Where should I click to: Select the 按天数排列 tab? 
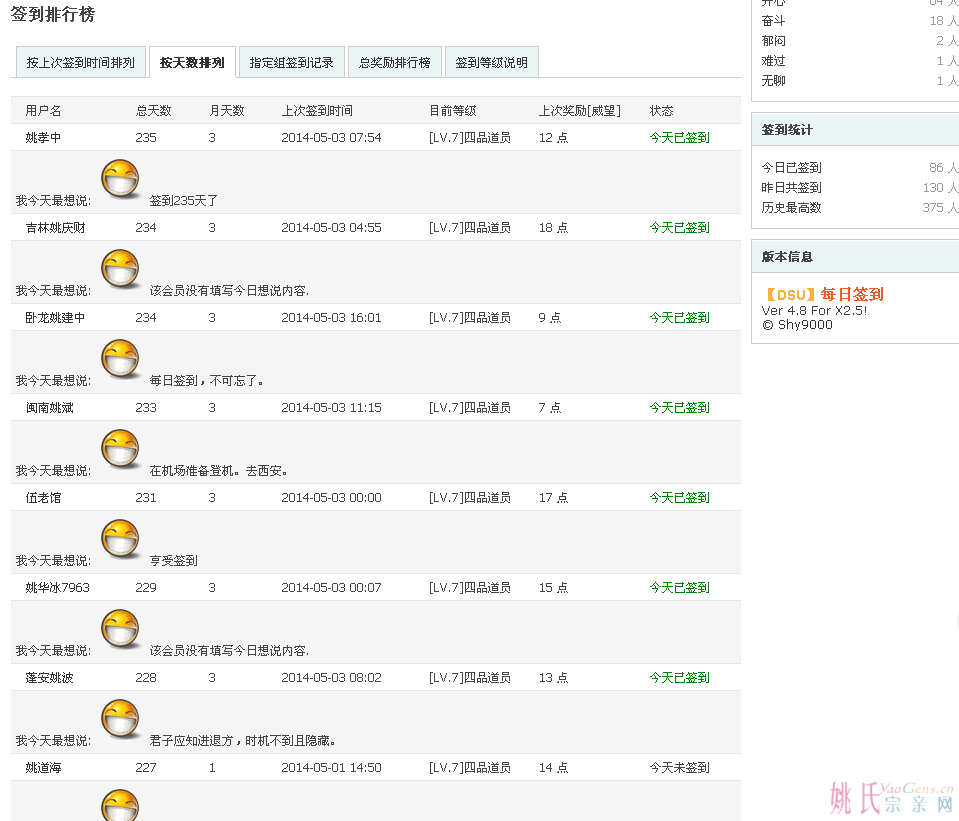point(192,62)
